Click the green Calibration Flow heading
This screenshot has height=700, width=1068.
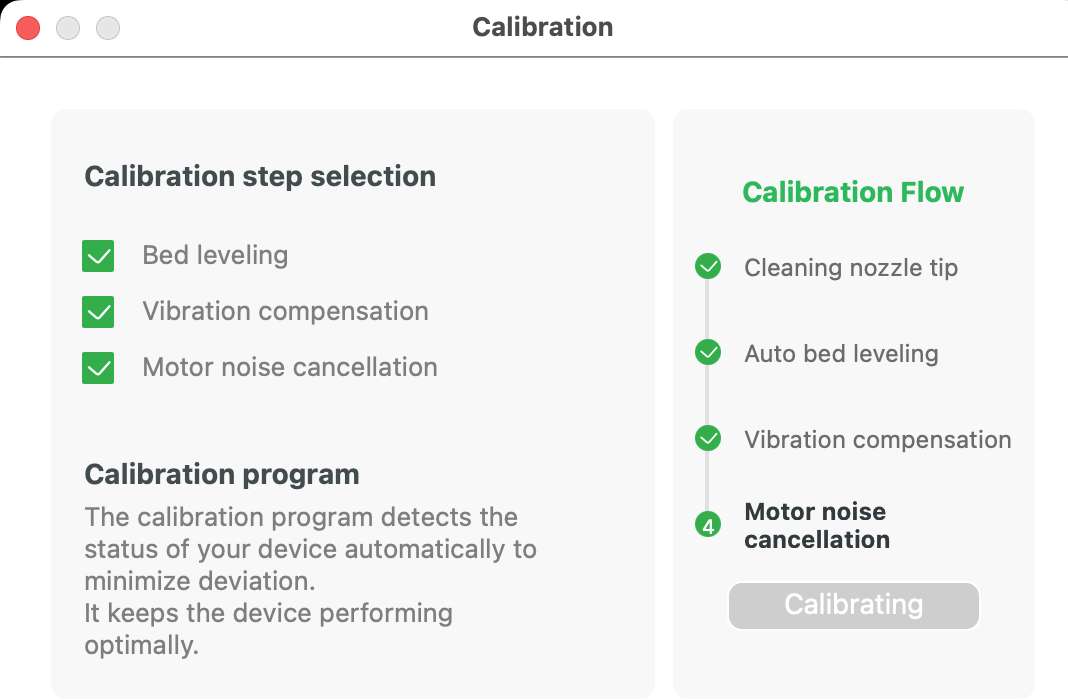tap(853, 192)
